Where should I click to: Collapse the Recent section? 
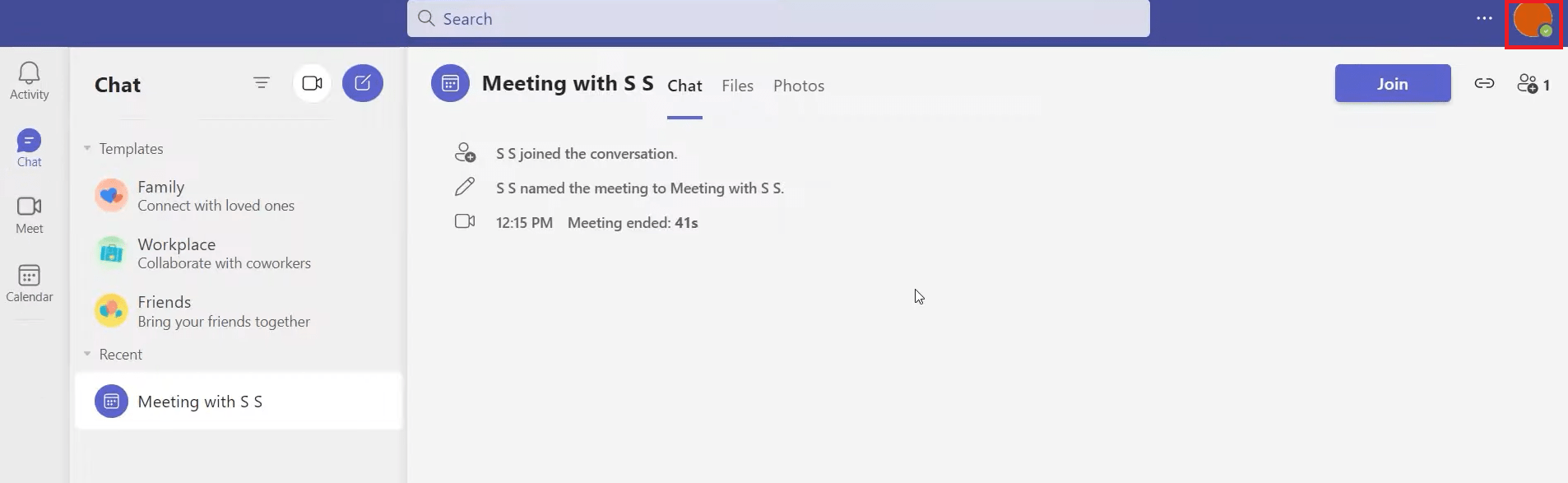(87, 355)
